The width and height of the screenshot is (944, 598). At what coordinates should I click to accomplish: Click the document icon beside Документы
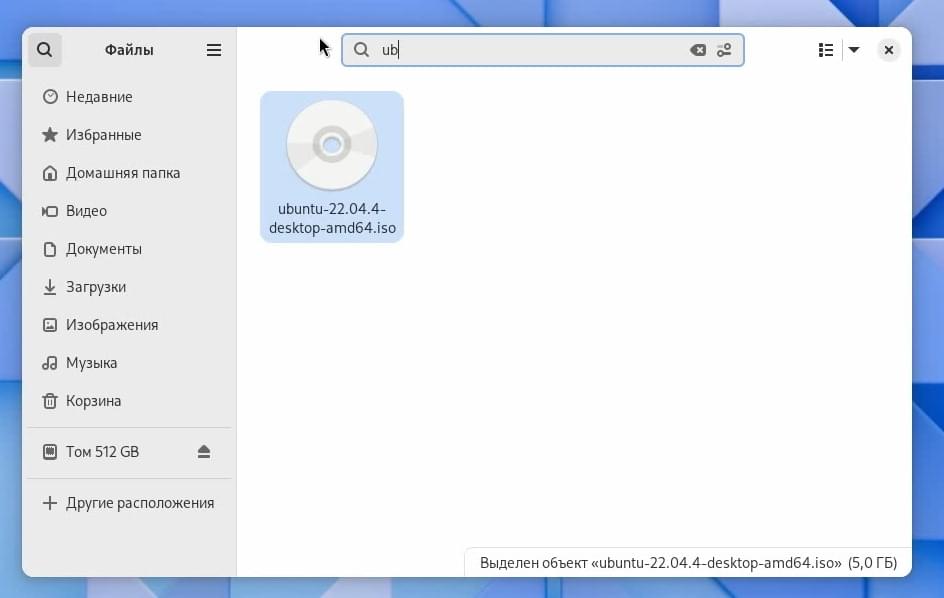(x=50, y=249)
